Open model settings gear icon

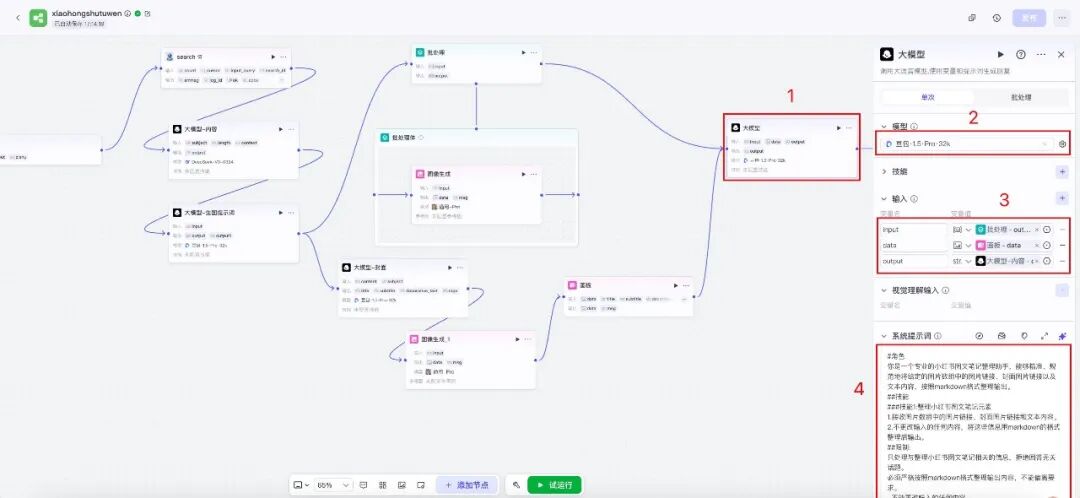tap(1062, 144)
